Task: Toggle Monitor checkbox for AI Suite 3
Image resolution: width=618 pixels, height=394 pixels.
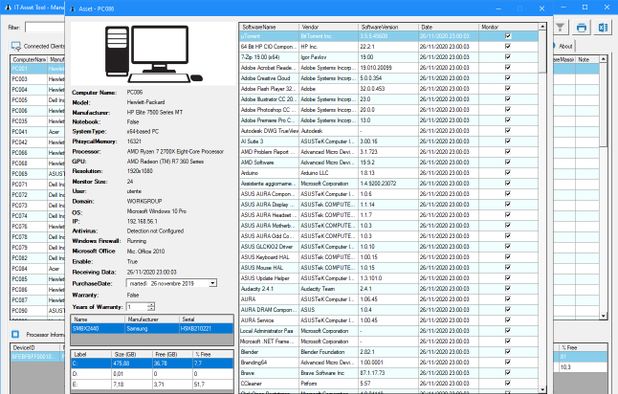Action: point(508,141)
